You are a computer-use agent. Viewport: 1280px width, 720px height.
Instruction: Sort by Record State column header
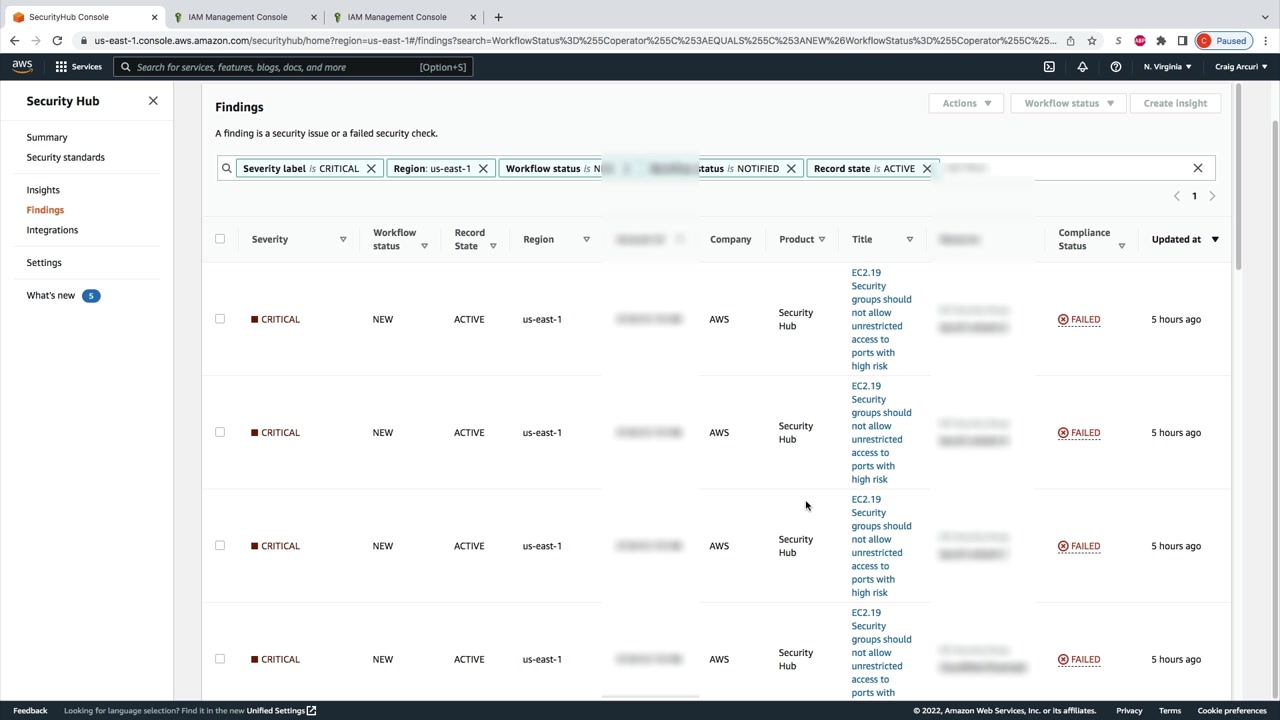(493, 246)
